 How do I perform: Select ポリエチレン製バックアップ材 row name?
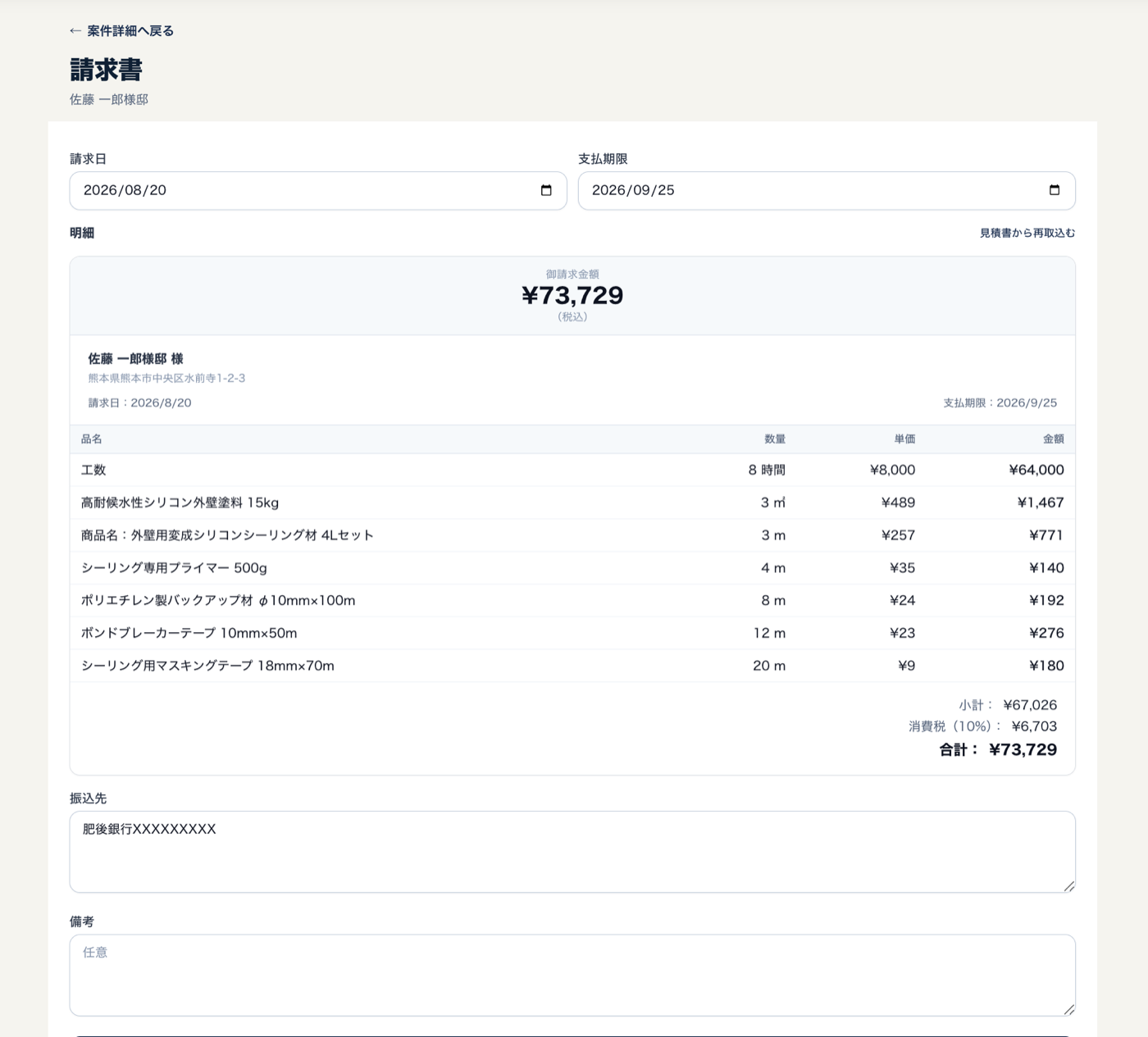coord(218,600)
